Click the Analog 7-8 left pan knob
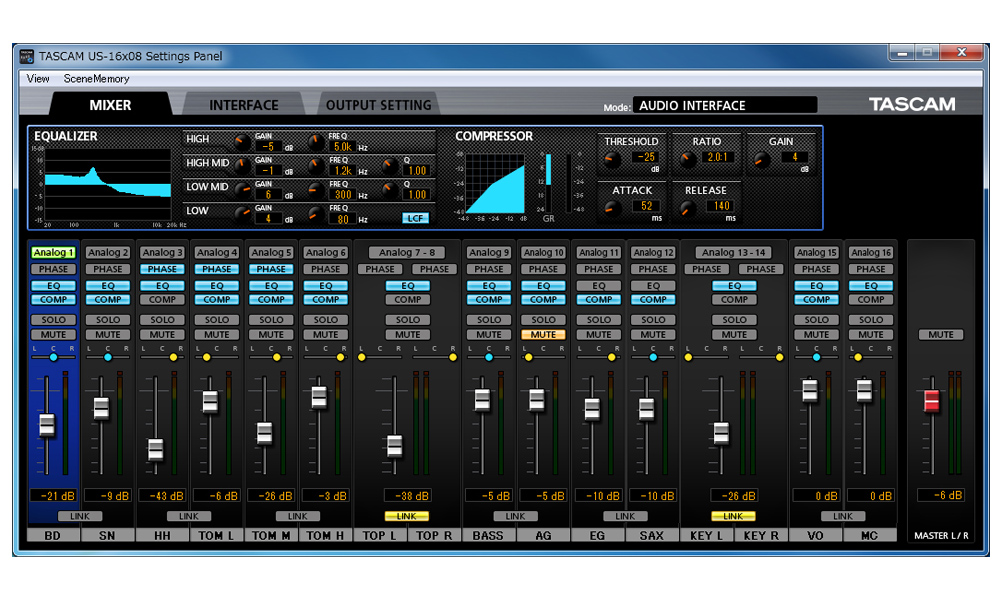 click(x=362, y=358)
